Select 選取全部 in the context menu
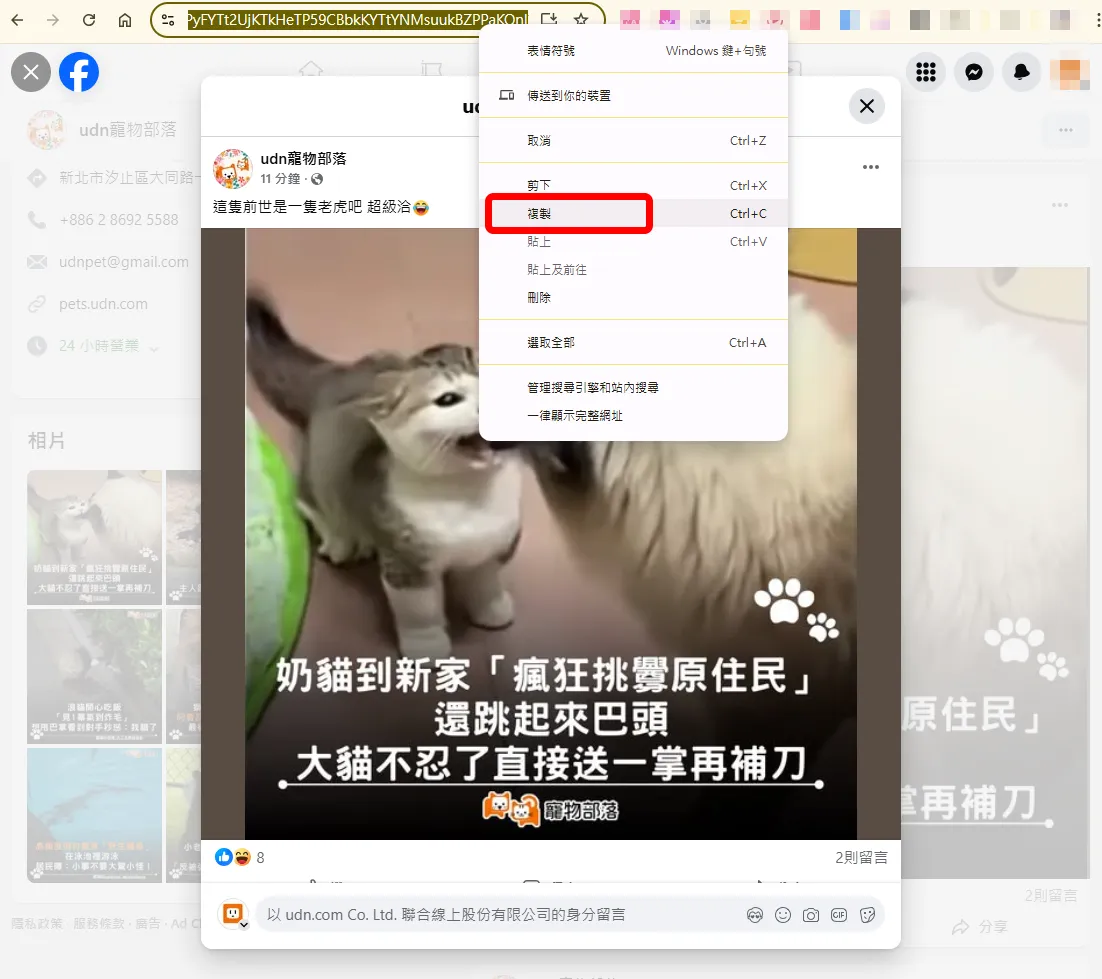 tap(551, 343)
